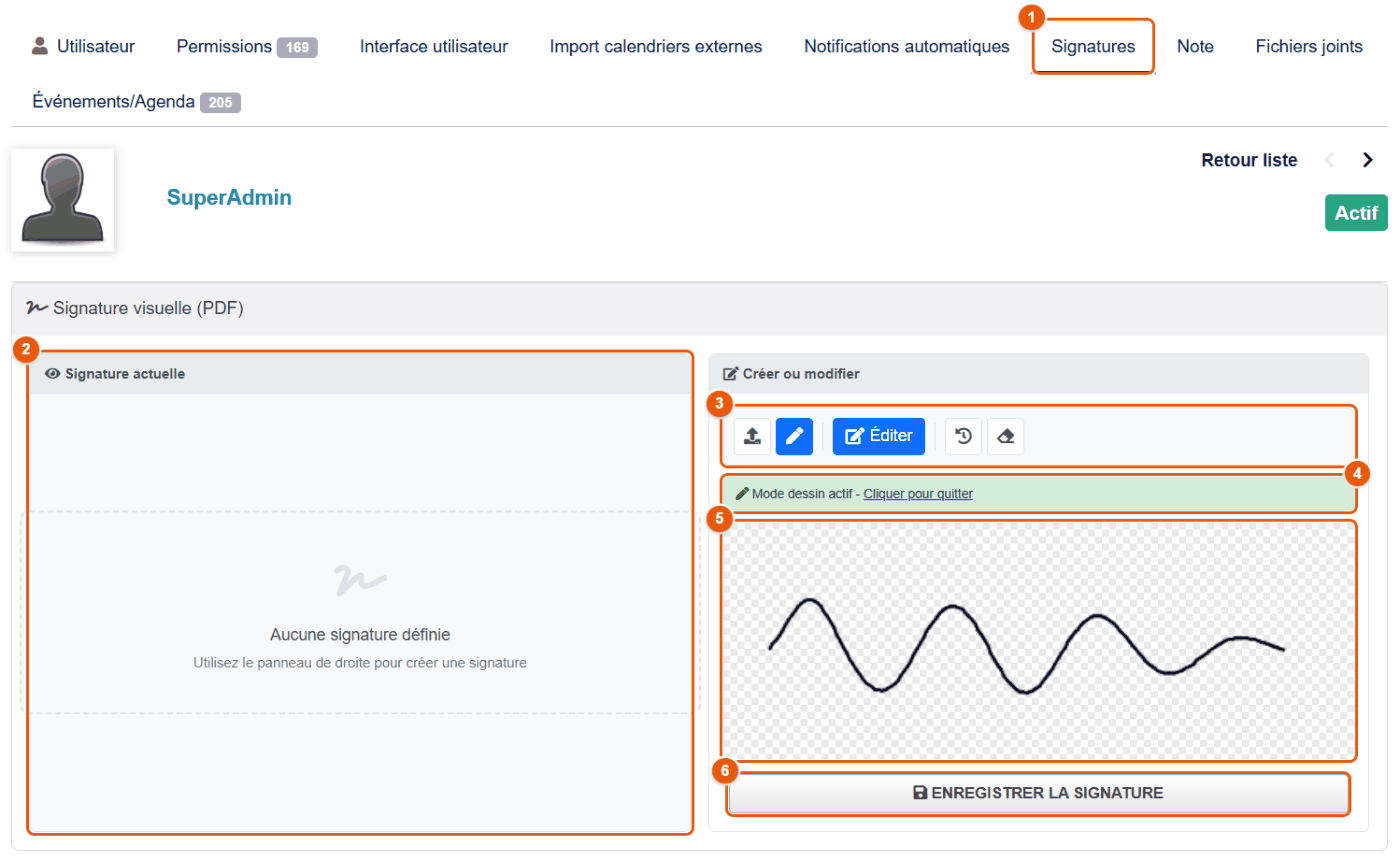Image resolution: width=1400 pixels, height=861 pixels.
Task: Open Import calendriers externes tab
Action: pyautogui.click(x=656, y=46)
